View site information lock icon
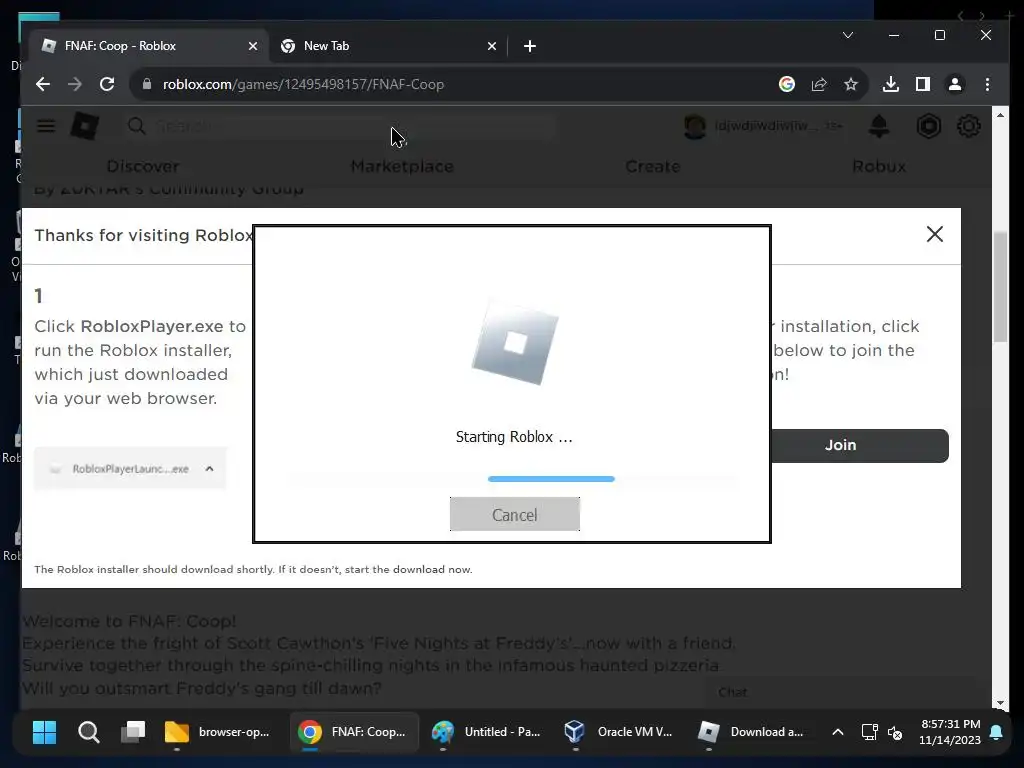Image resolution: width=1024 pixels, height=768 pixels. (147, 84)
